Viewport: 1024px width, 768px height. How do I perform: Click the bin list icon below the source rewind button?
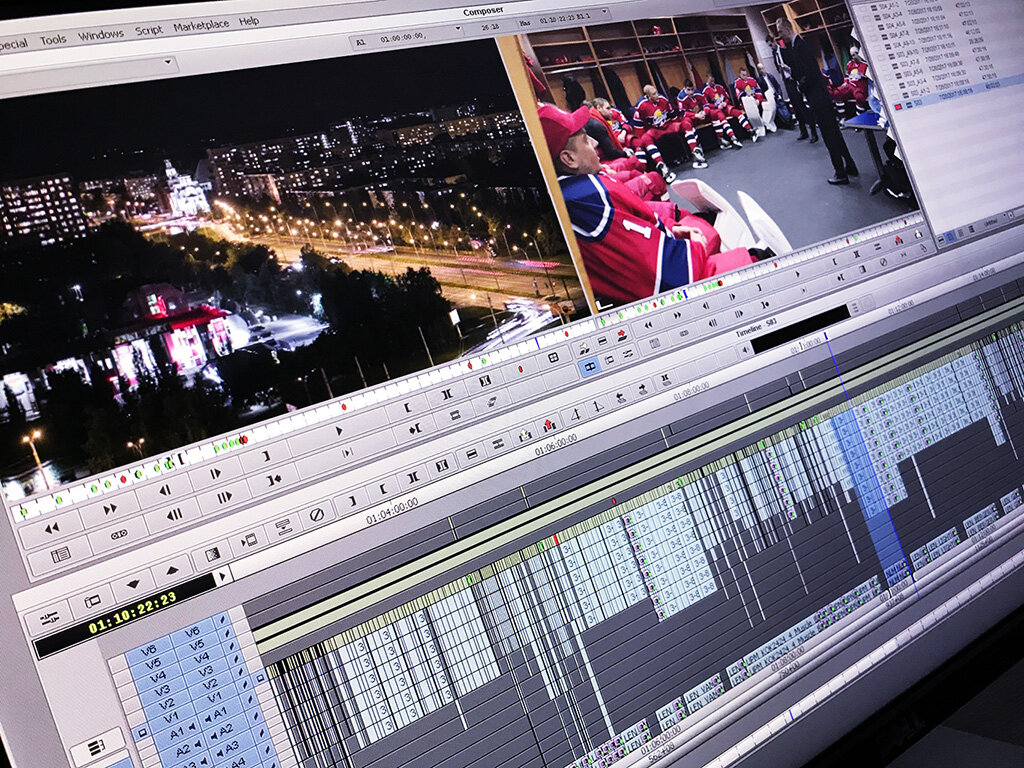tap(60, 555)
